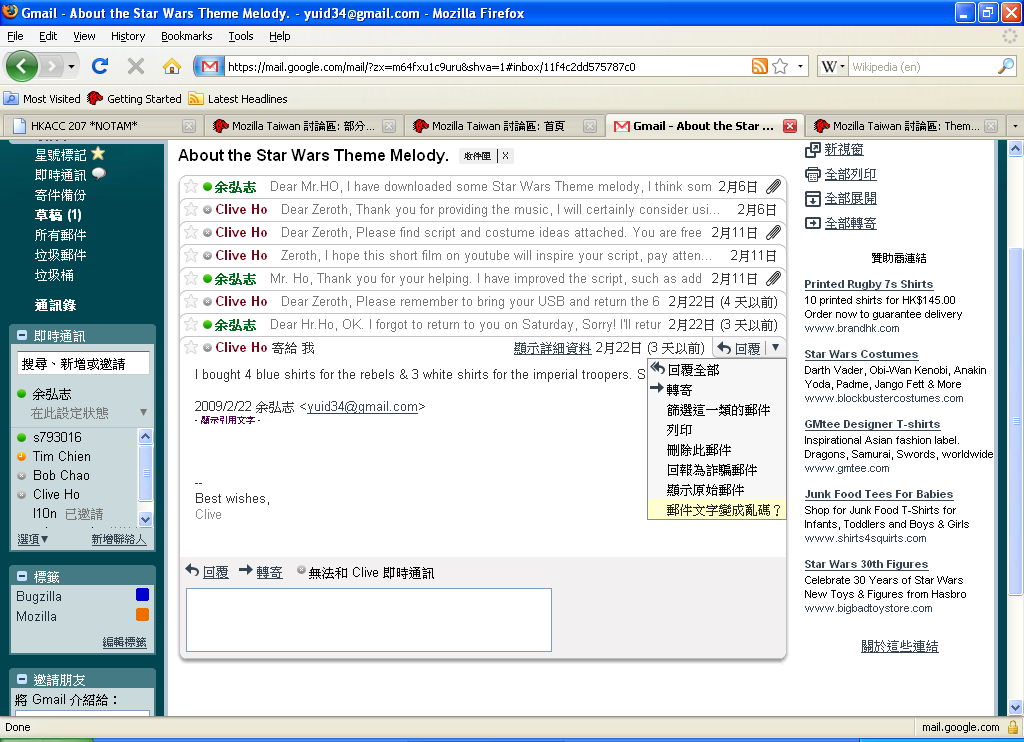
Task: Click into the quick reply text box
Action: click(368, 619)
